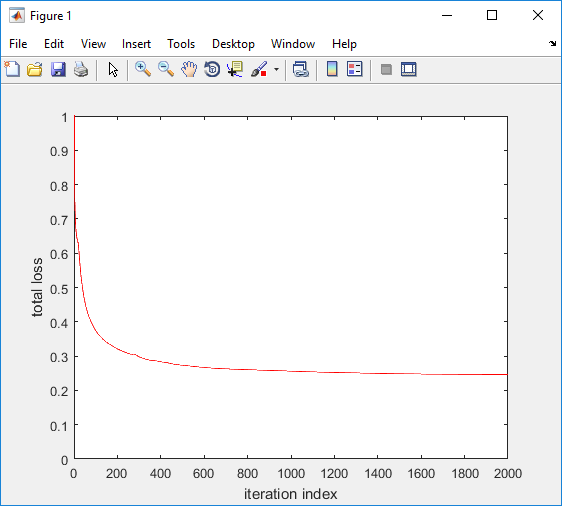The width and height of the screenshot is (562, 506).
Task: Select the Edit Plot arrow tool
Action: [113, 69]
